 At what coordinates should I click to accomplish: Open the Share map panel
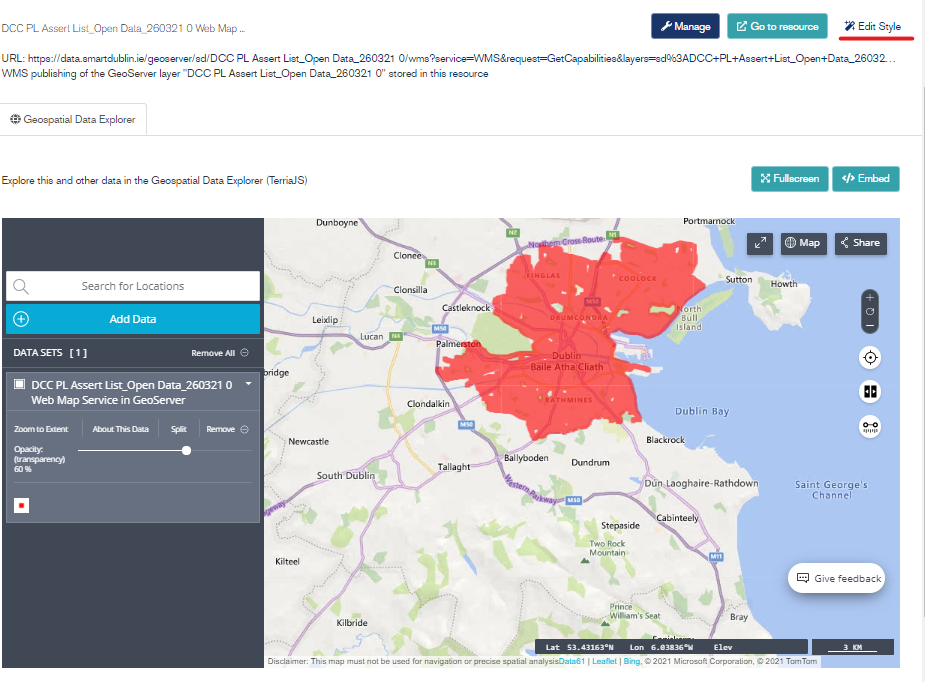click(x=860, y=243)
